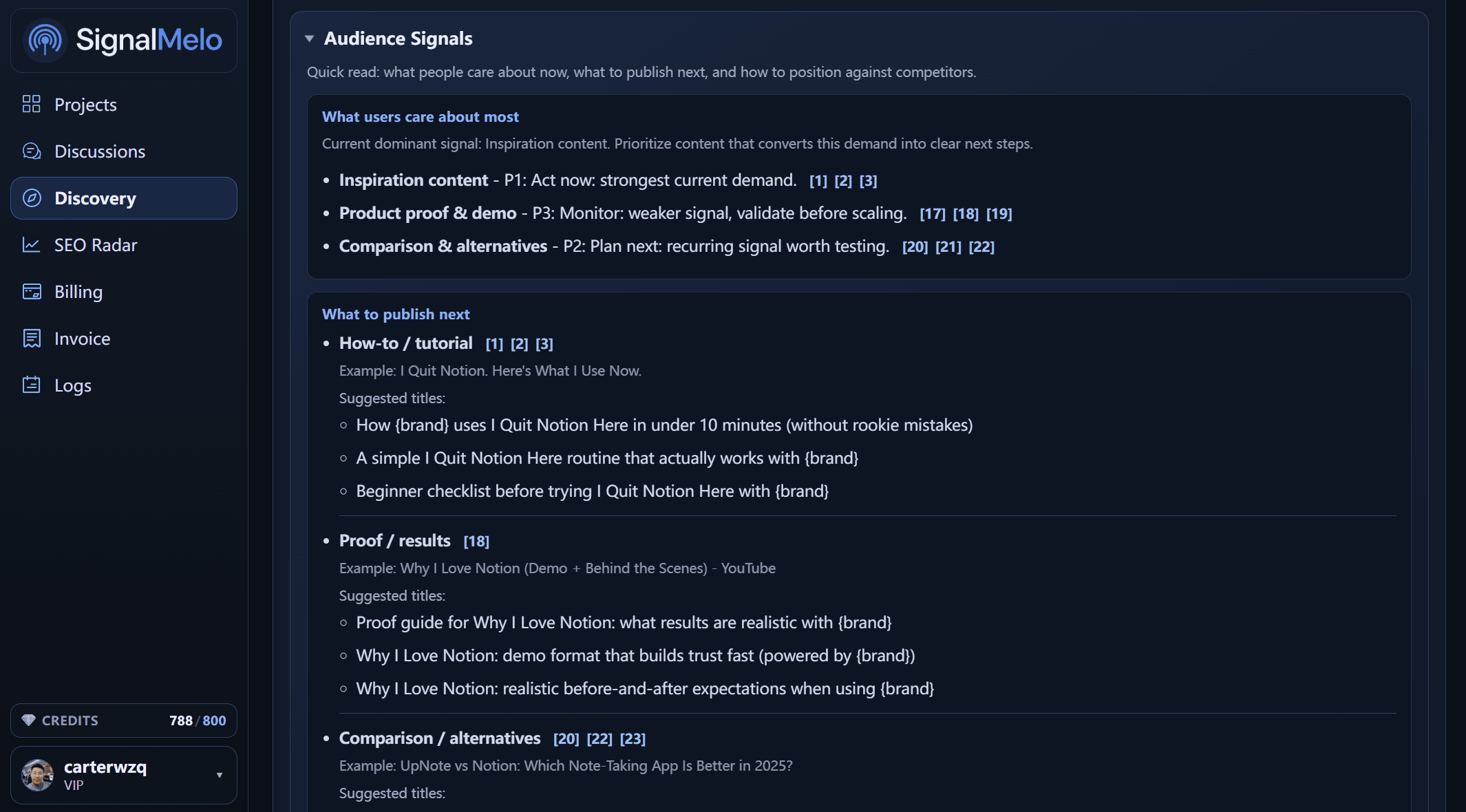Open citation [1] for Inspiration content
The width and height of the screenshot is (1466, 812).
click(x=818, y=181)
